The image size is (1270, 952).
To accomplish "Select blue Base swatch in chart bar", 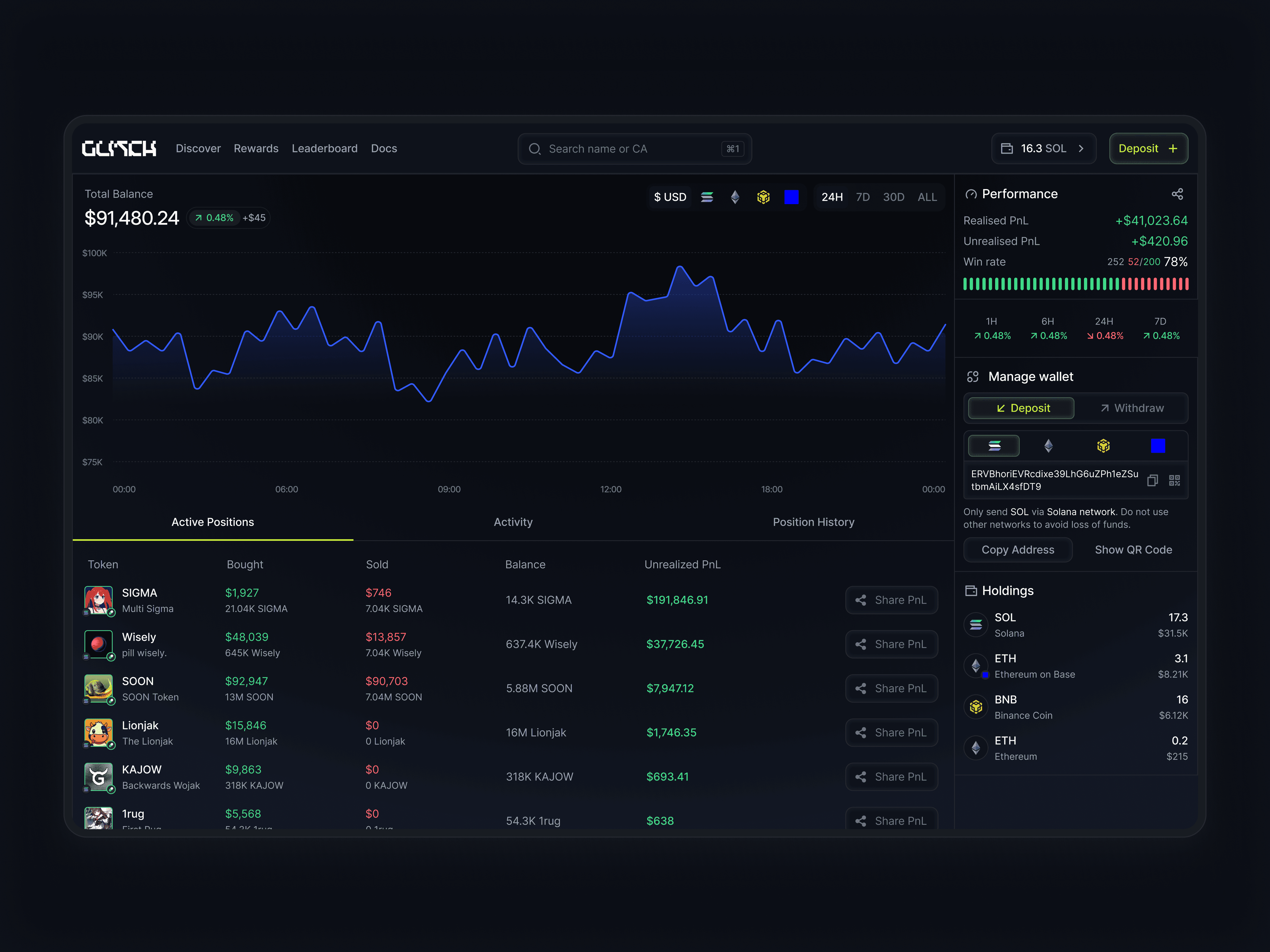I will (x=791, y=197).
